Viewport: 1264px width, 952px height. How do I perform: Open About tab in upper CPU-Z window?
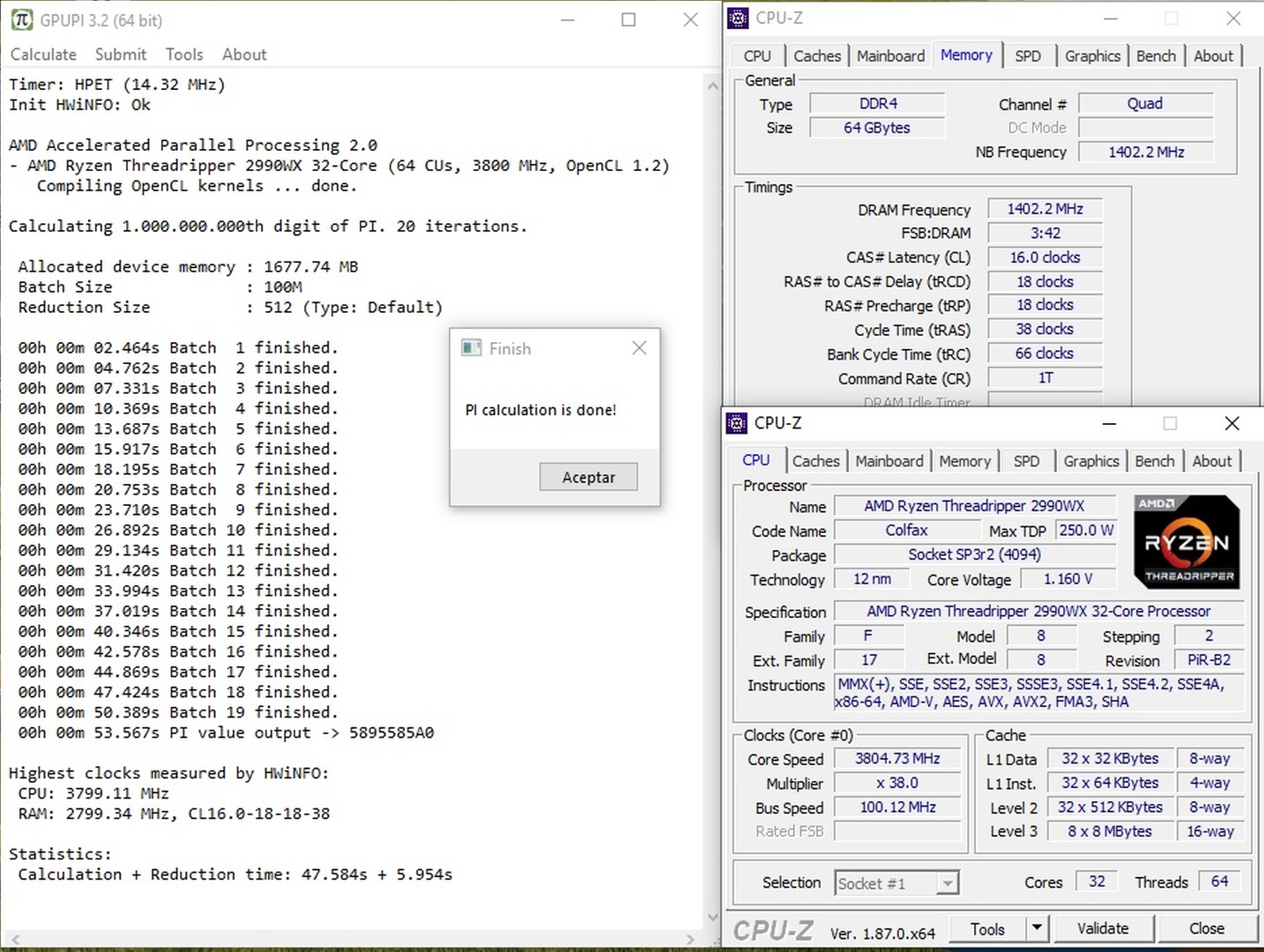coord(1214,56)
